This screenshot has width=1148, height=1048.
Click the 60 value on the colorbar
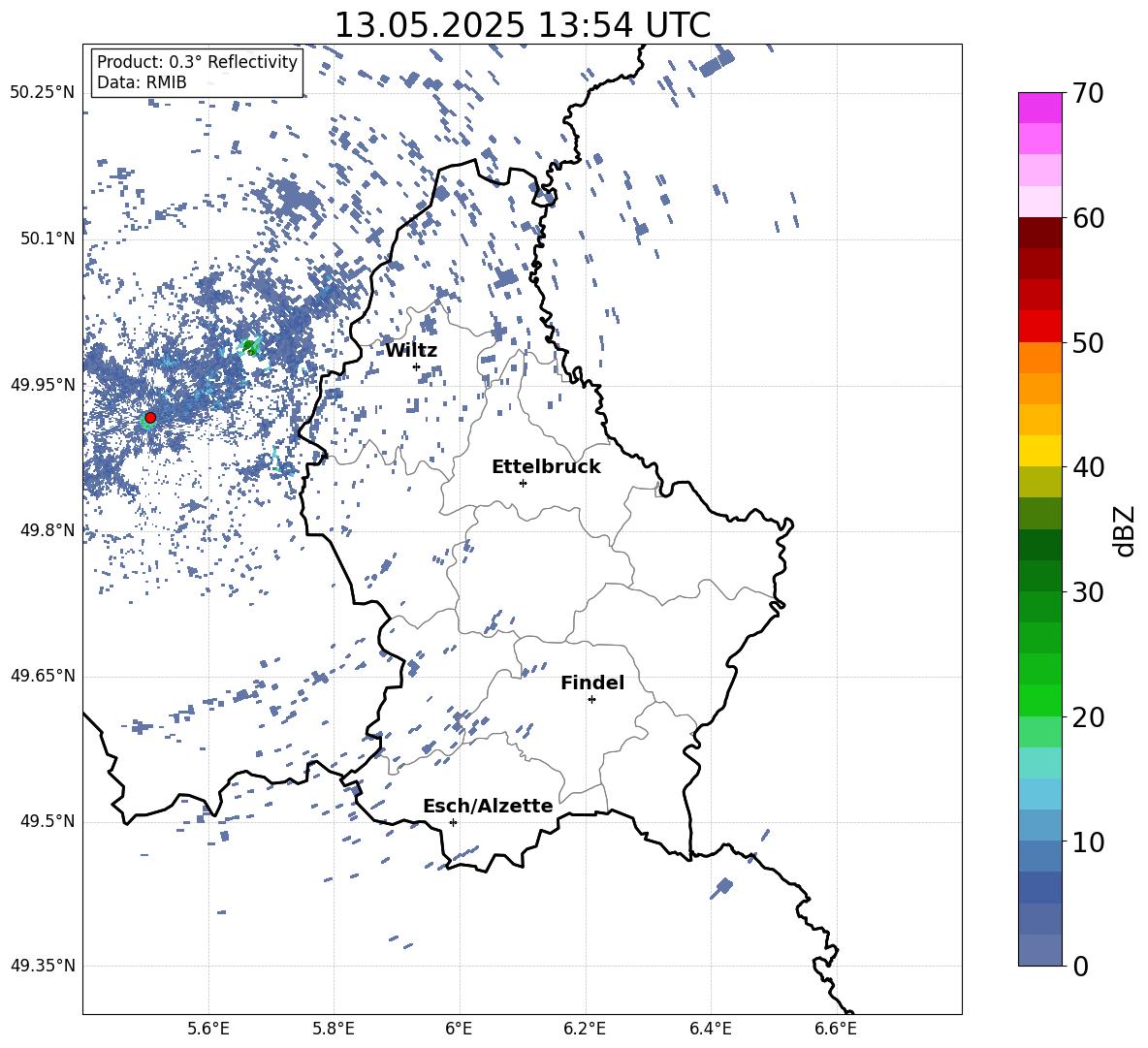(1087, 218)
